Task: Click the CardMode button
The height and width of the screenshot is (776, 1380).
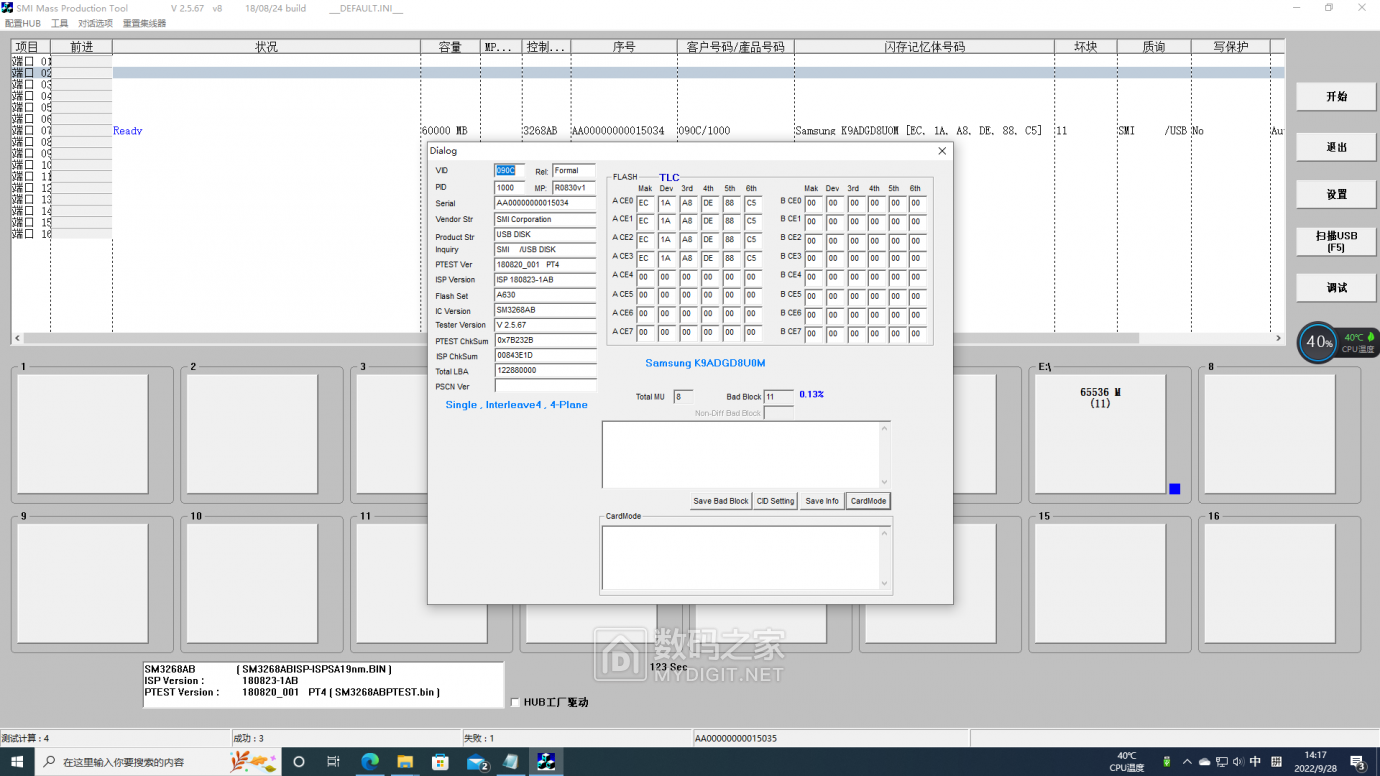Action: tap(868, 501)
